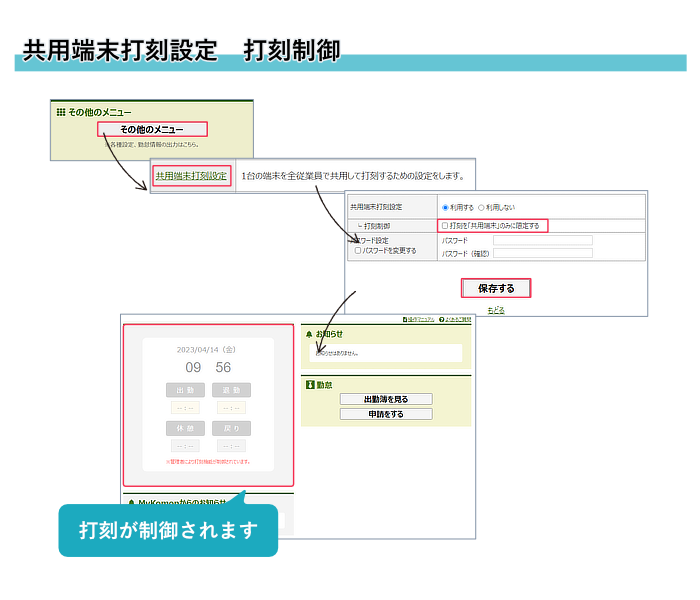Click the bell icon next to お知らせ
Screen dimensions: 700x600
click(x=308, y=334)
